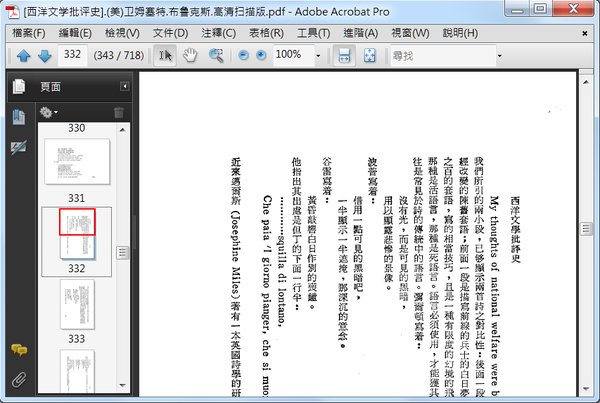
Task: Click the document vertical scrollbar handle
Action: click(x=586, y=229)
